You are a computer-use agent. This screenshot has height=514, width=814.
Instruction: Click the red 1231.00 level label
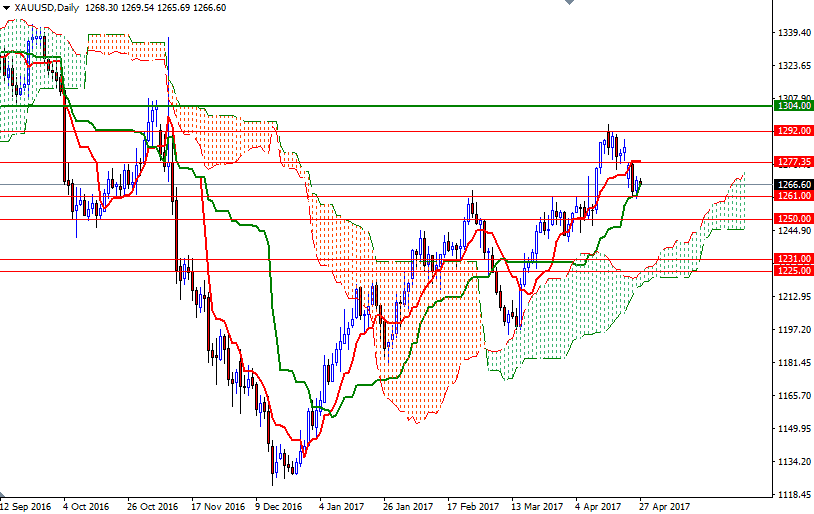click(793, 258)
